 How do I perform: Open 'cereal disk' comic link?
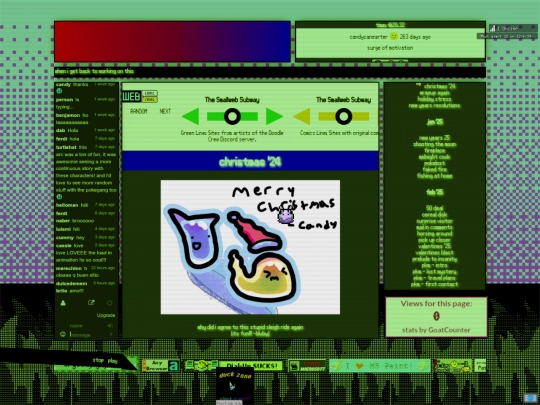tap(434, 215)
